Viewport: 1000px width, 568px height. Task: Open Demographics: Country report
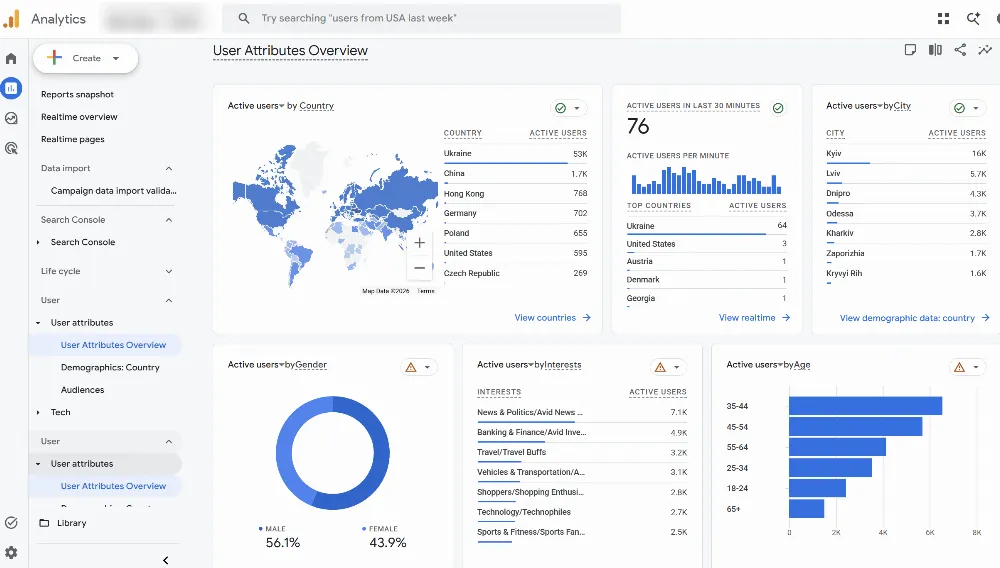tap(110, 367)
